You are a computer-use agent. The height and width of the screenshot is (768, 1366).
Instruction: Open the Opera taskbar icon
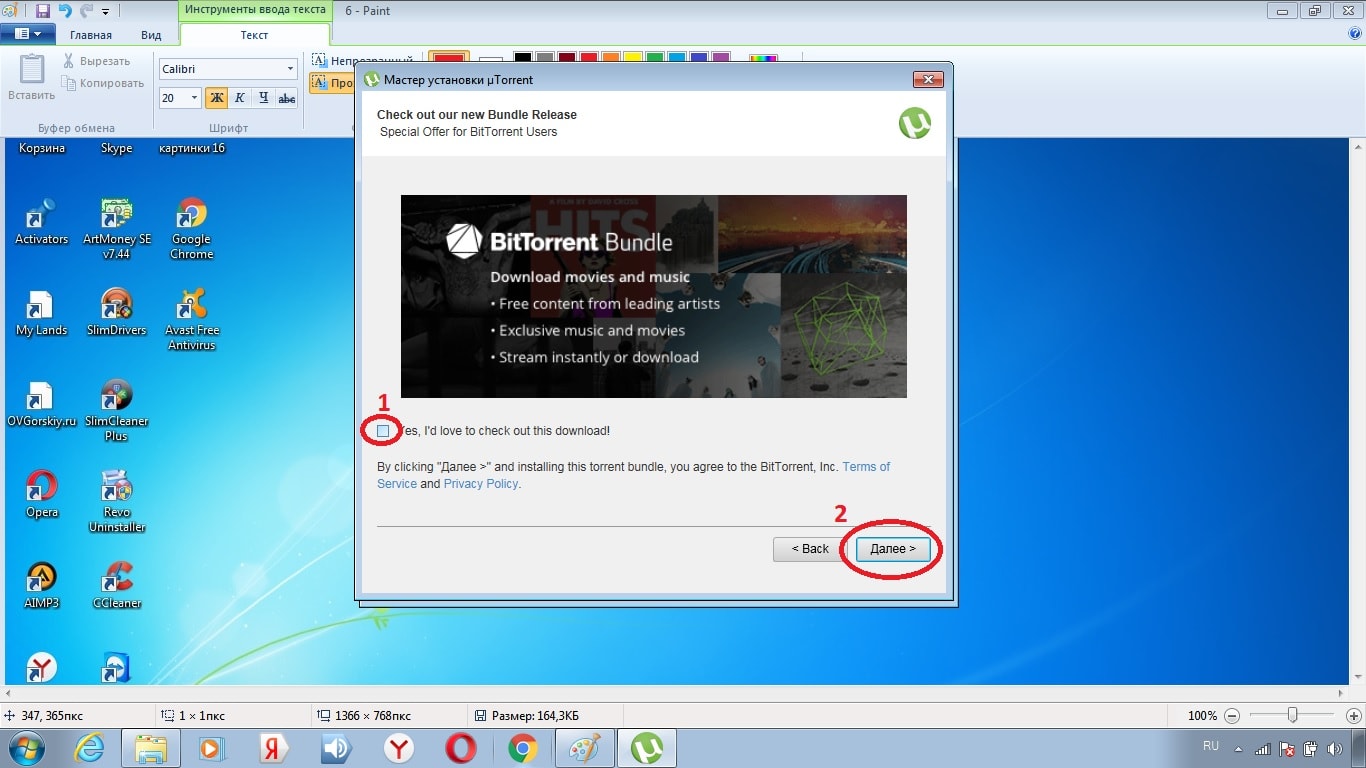point(461,748)
